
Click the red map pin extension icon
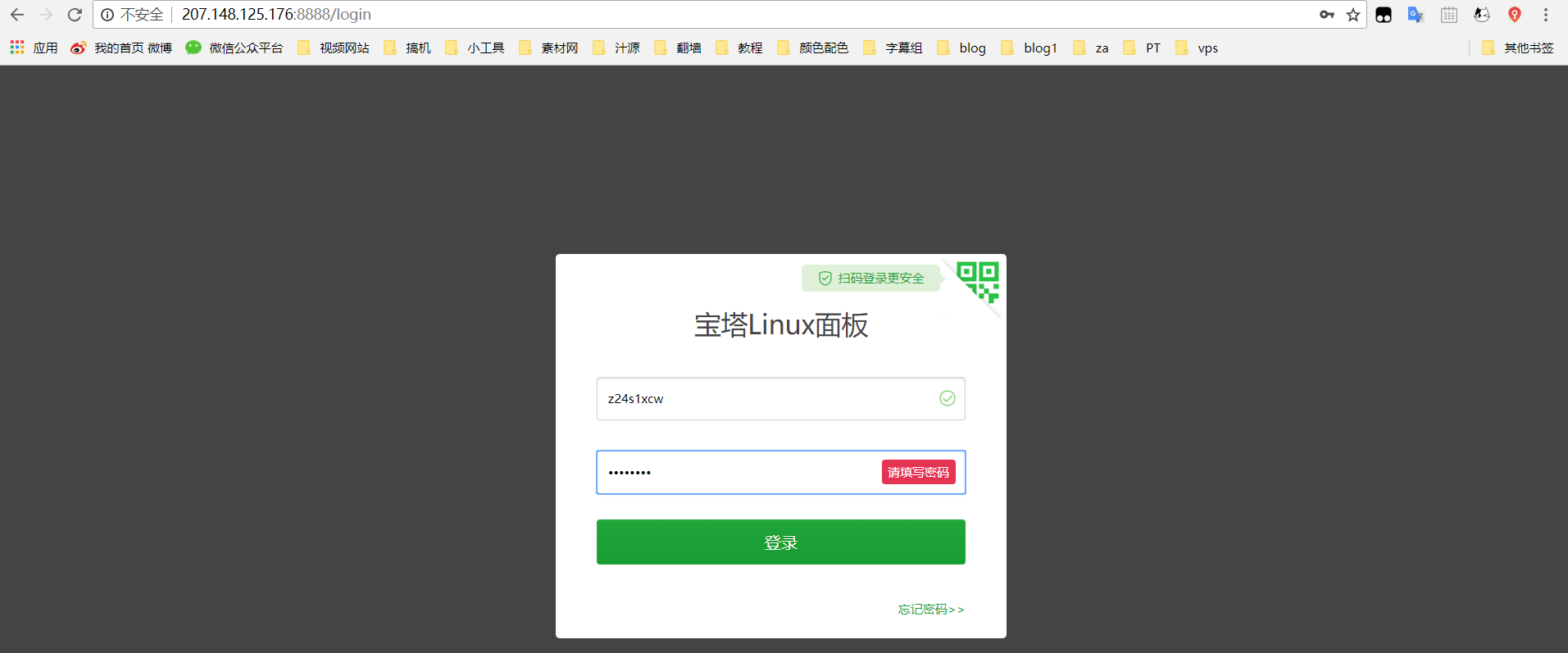[x=1515, y=15]
